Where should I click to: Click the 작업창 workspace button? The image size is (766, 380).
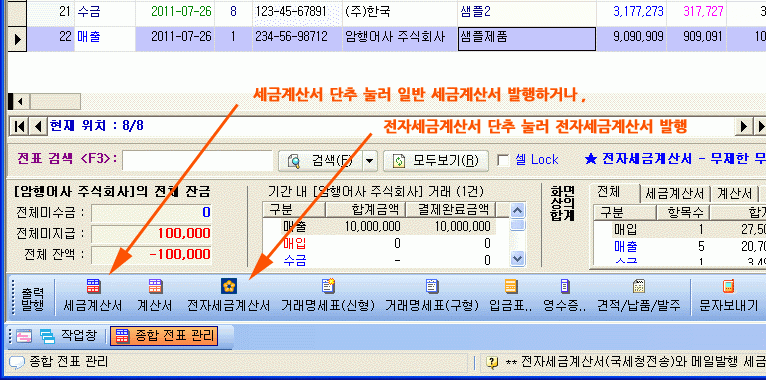click(68, 336)
